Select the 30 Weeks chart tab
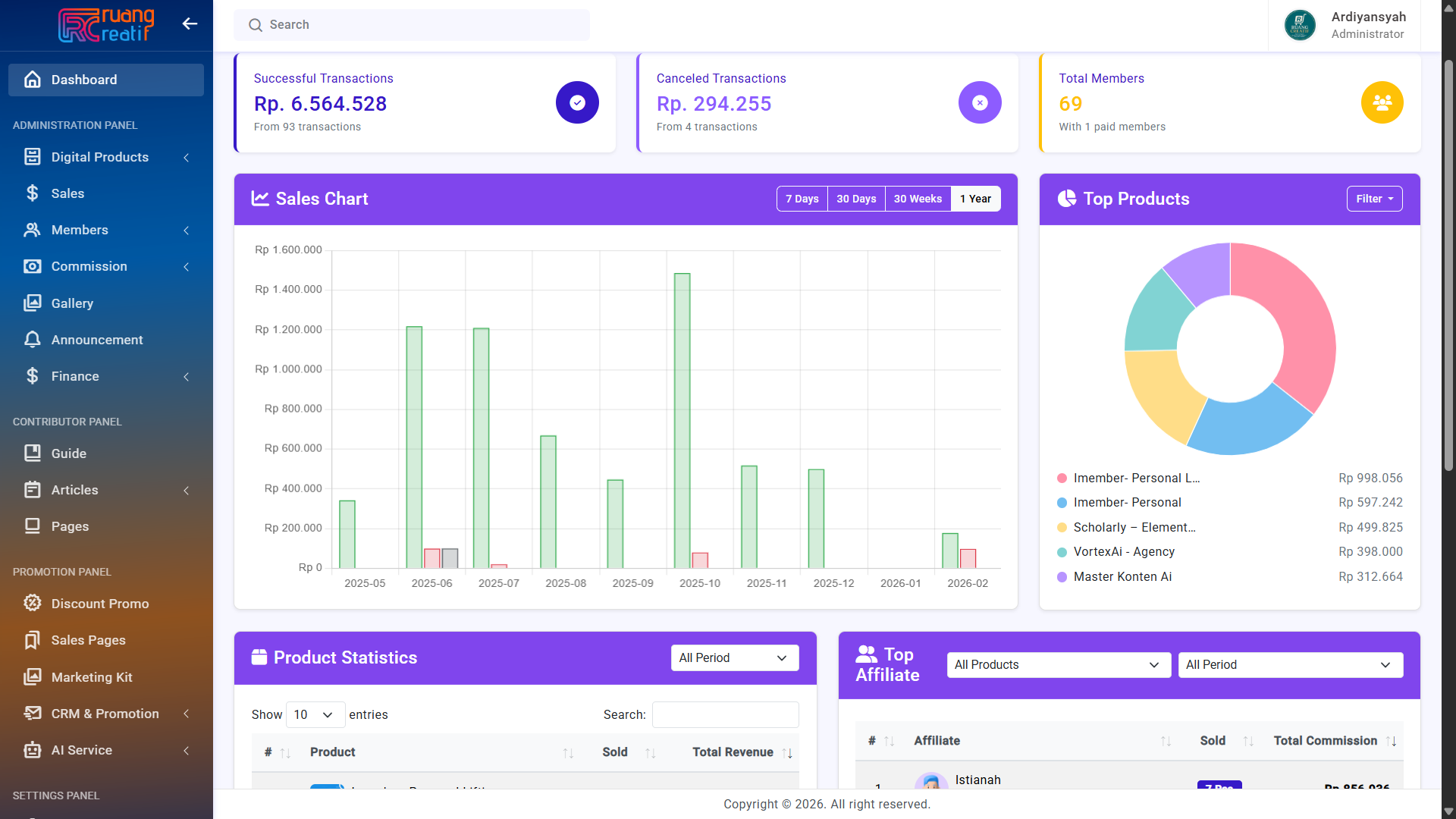 point(917,199)
